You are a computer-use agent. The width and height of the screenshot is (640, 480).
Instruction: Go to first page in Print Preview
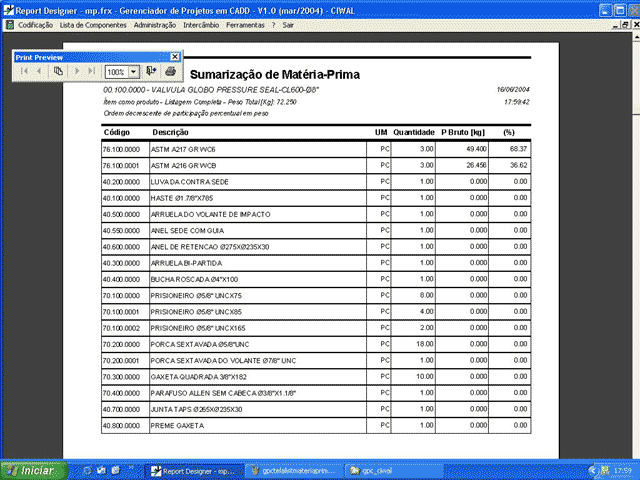pyautogui.click(x=24, y=72)
